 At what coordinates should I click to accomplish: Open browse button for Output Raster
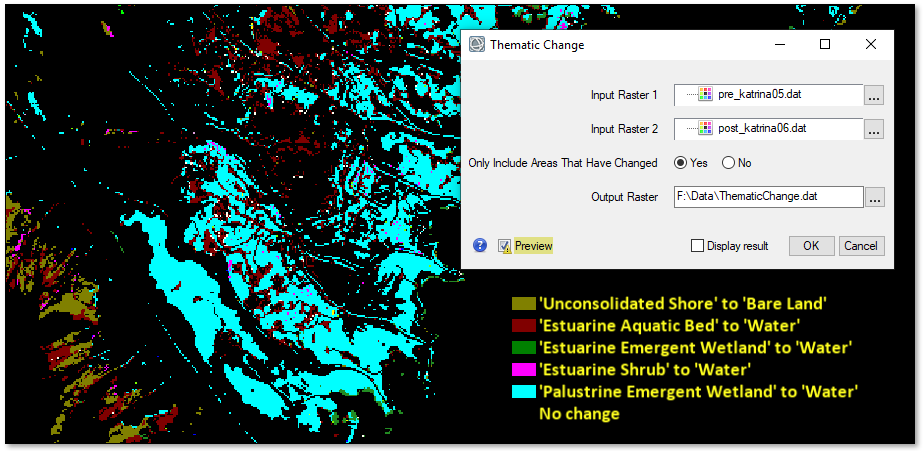[x=874, y=197]
